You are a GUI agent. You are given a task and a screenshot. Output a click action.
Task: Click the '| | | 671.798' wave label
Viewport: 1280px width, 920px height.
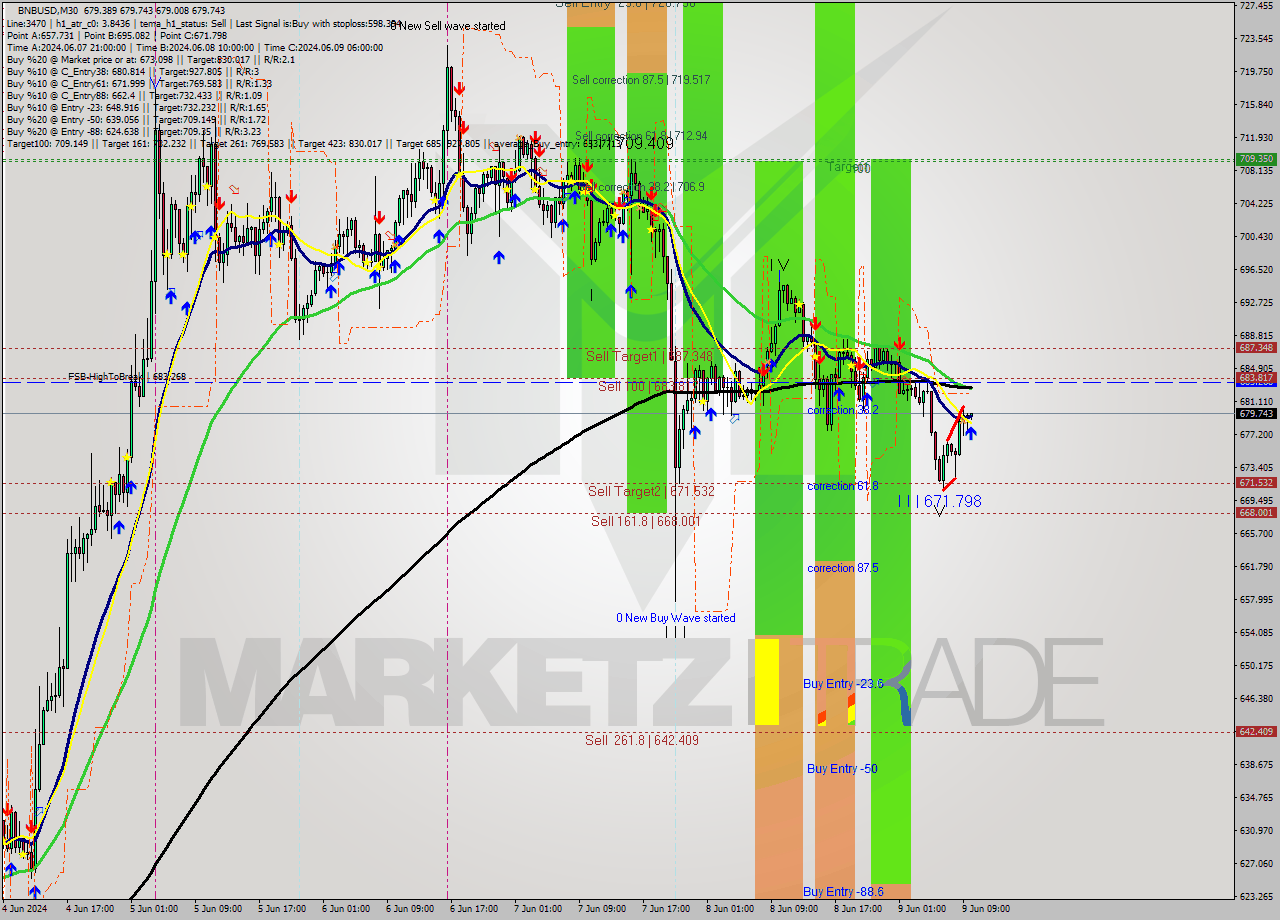coord(939,501)
